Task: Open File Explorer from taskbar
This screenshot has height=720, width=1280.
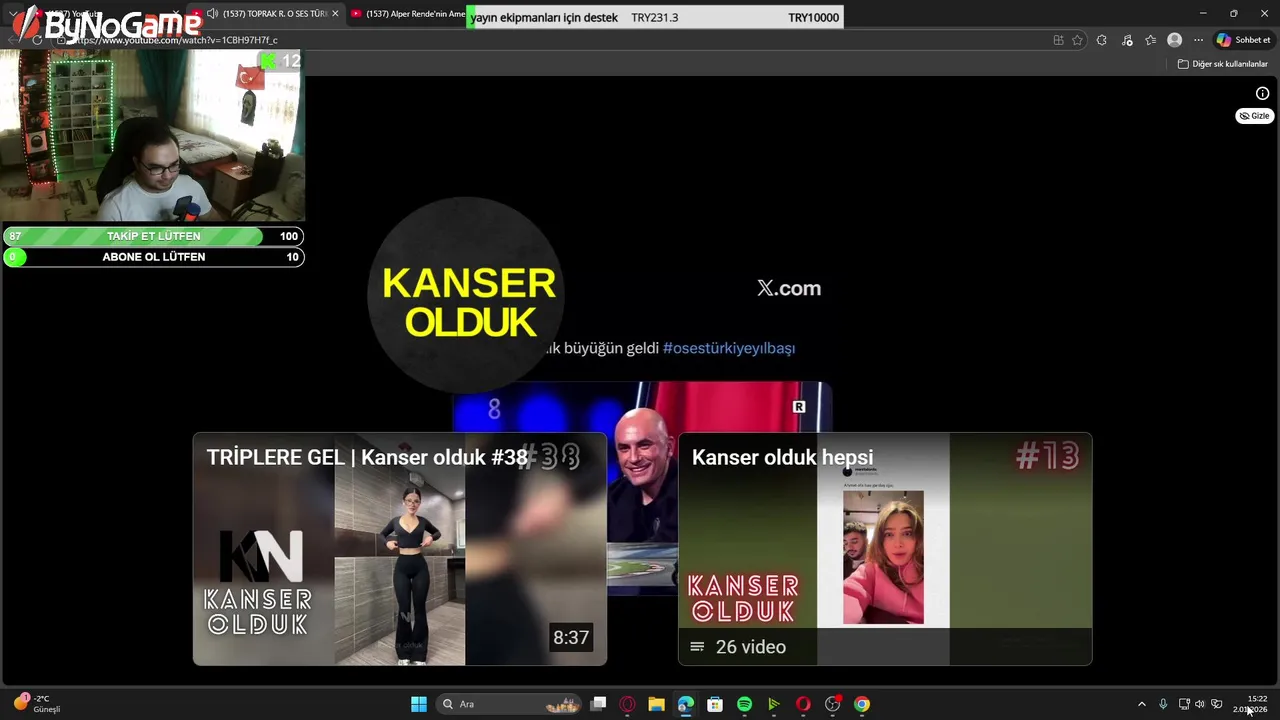Action: 656,704
